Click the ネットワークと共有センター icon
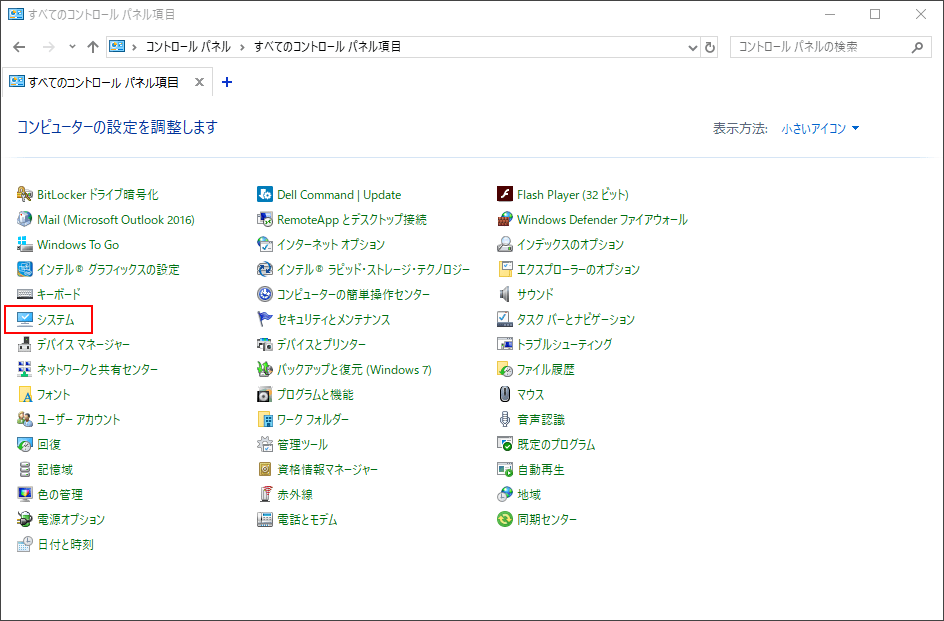The height and width of the screenshot is (621, 944). point(25,369)
